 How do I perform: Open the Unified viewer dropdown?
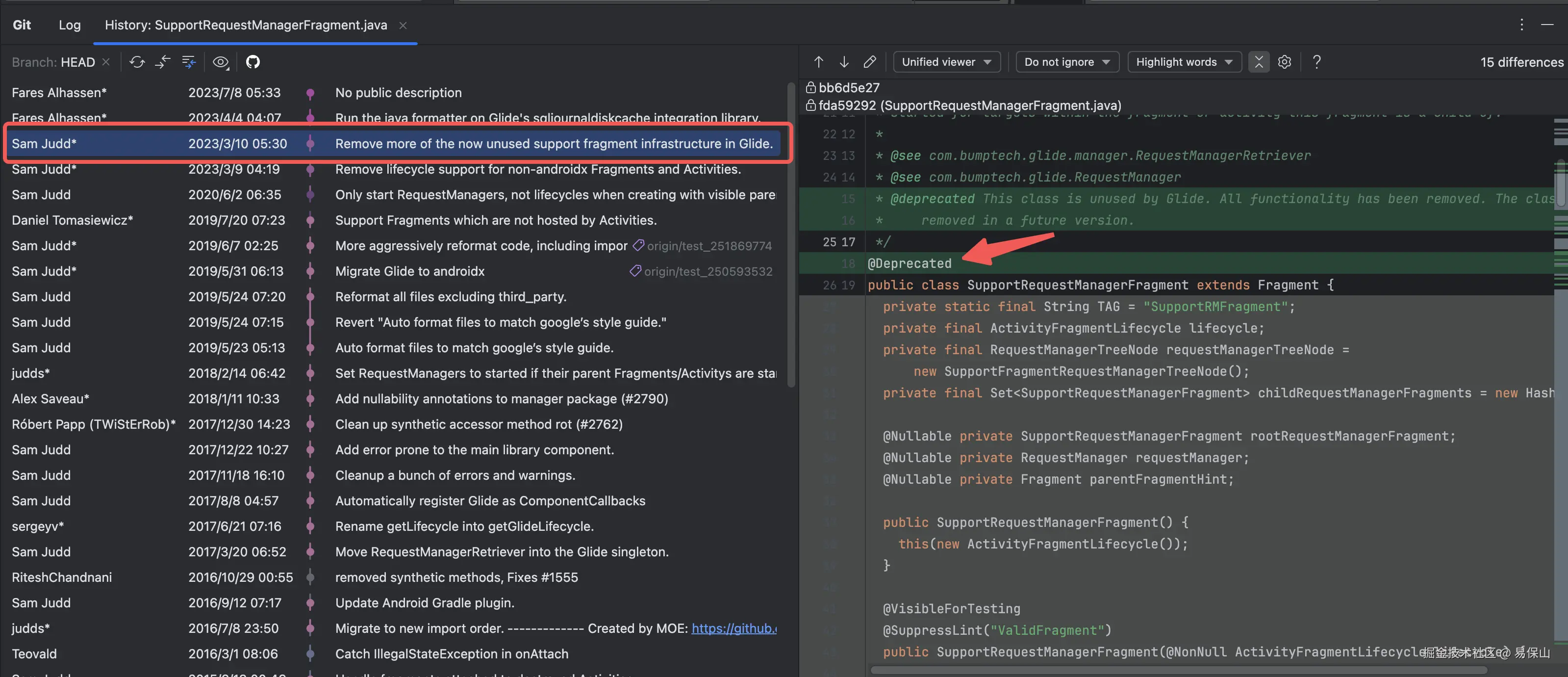pos(946,61)
